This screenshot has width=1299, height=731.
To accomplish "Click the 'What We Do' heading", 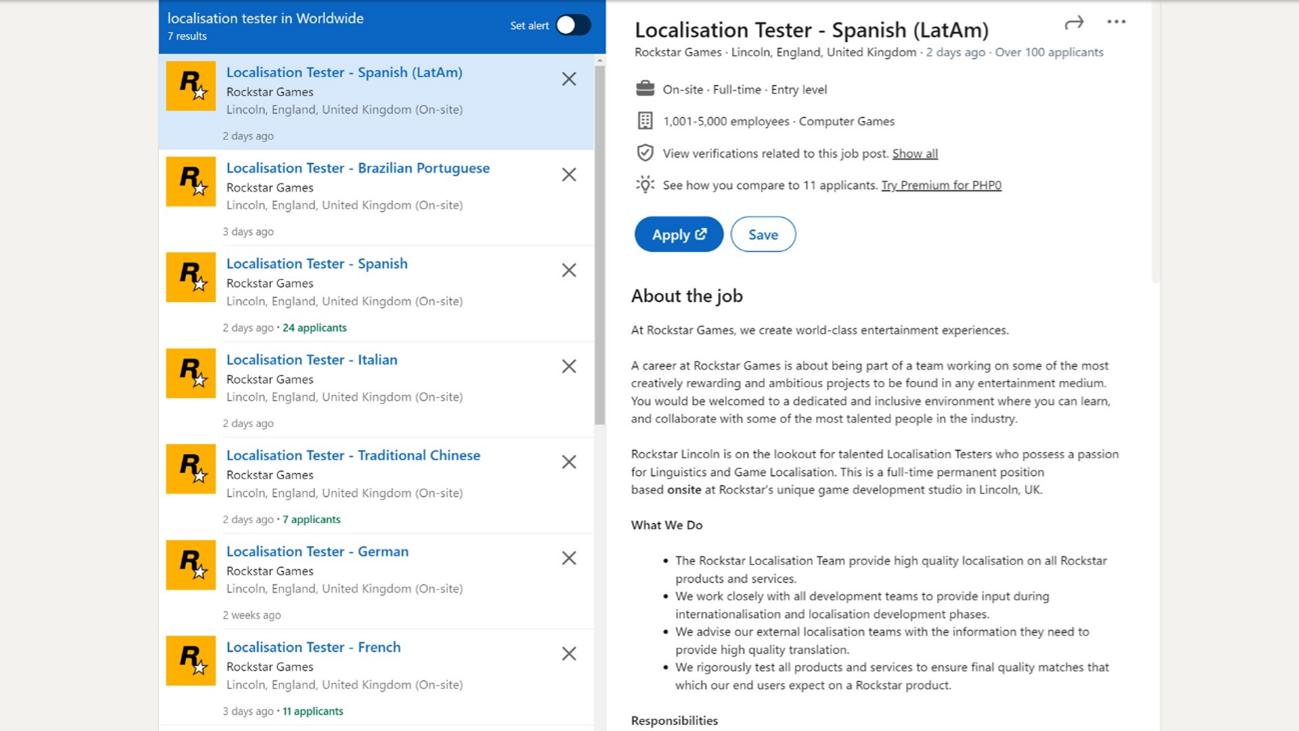I will 667,525.
